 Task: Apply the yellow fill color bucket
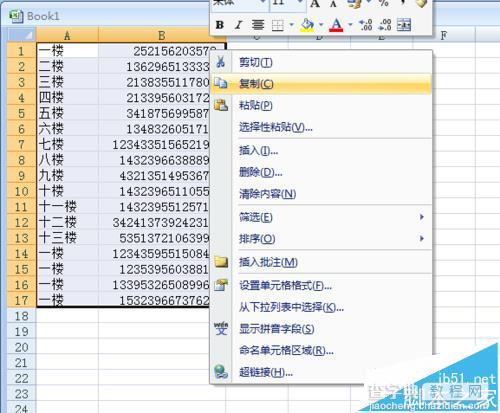[307, 25]
